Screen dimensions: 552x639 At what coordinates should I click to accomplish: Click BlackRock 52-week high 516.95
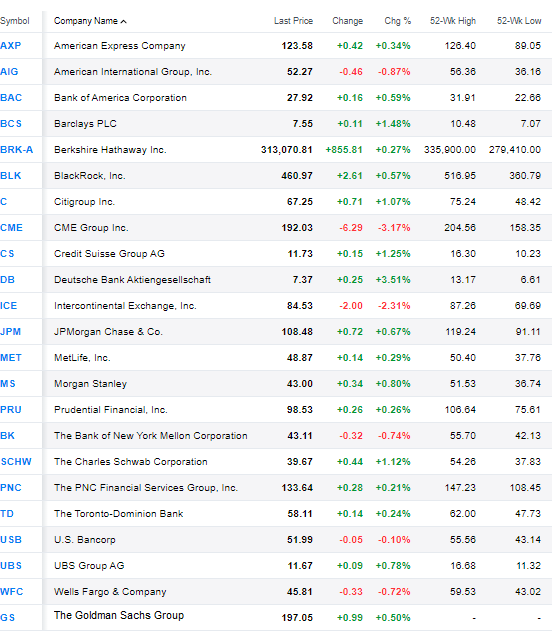pos(460,176)
